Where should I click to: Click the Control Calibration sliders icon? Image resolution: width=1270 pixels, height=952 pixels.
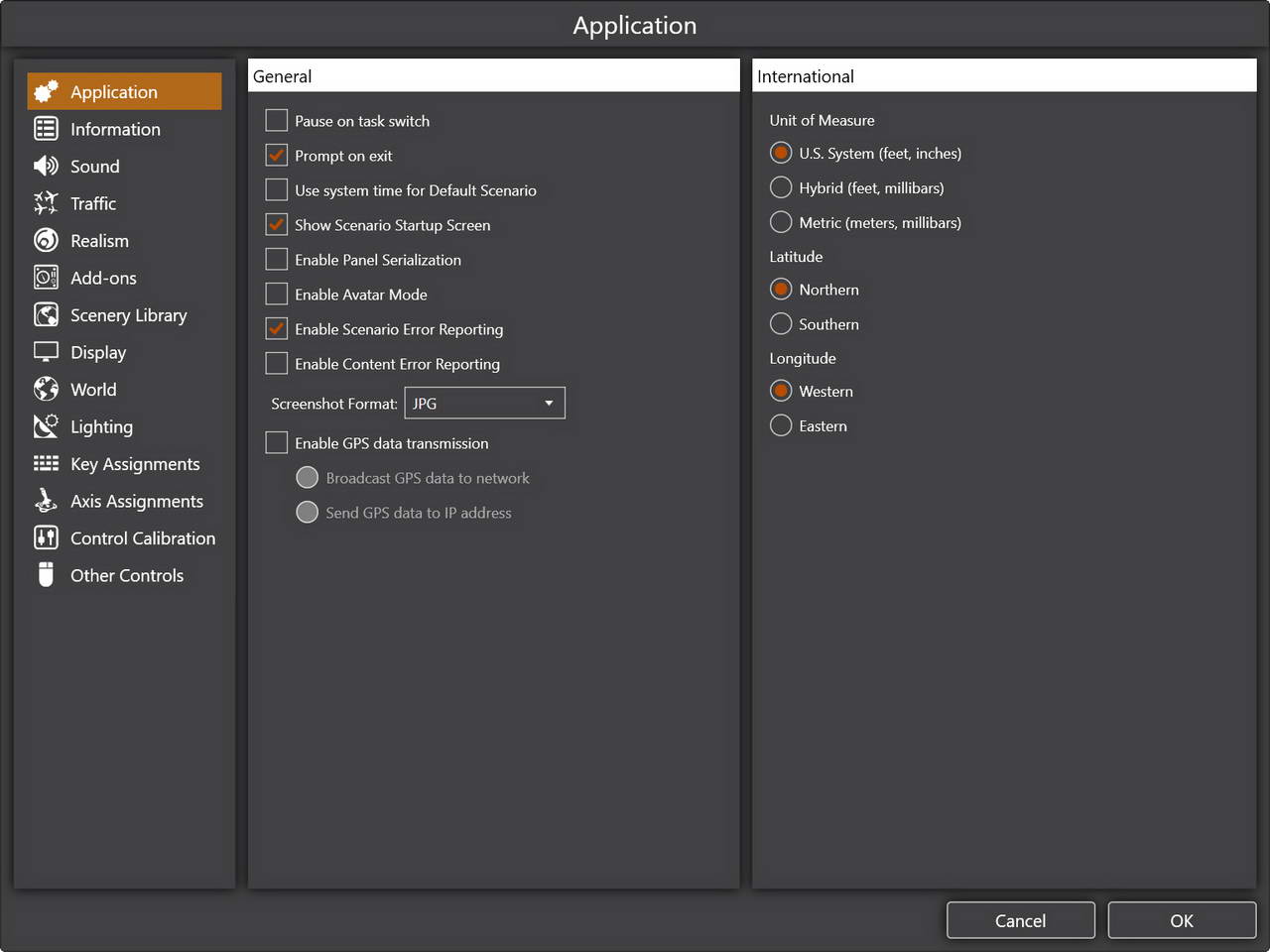[46, 537]
